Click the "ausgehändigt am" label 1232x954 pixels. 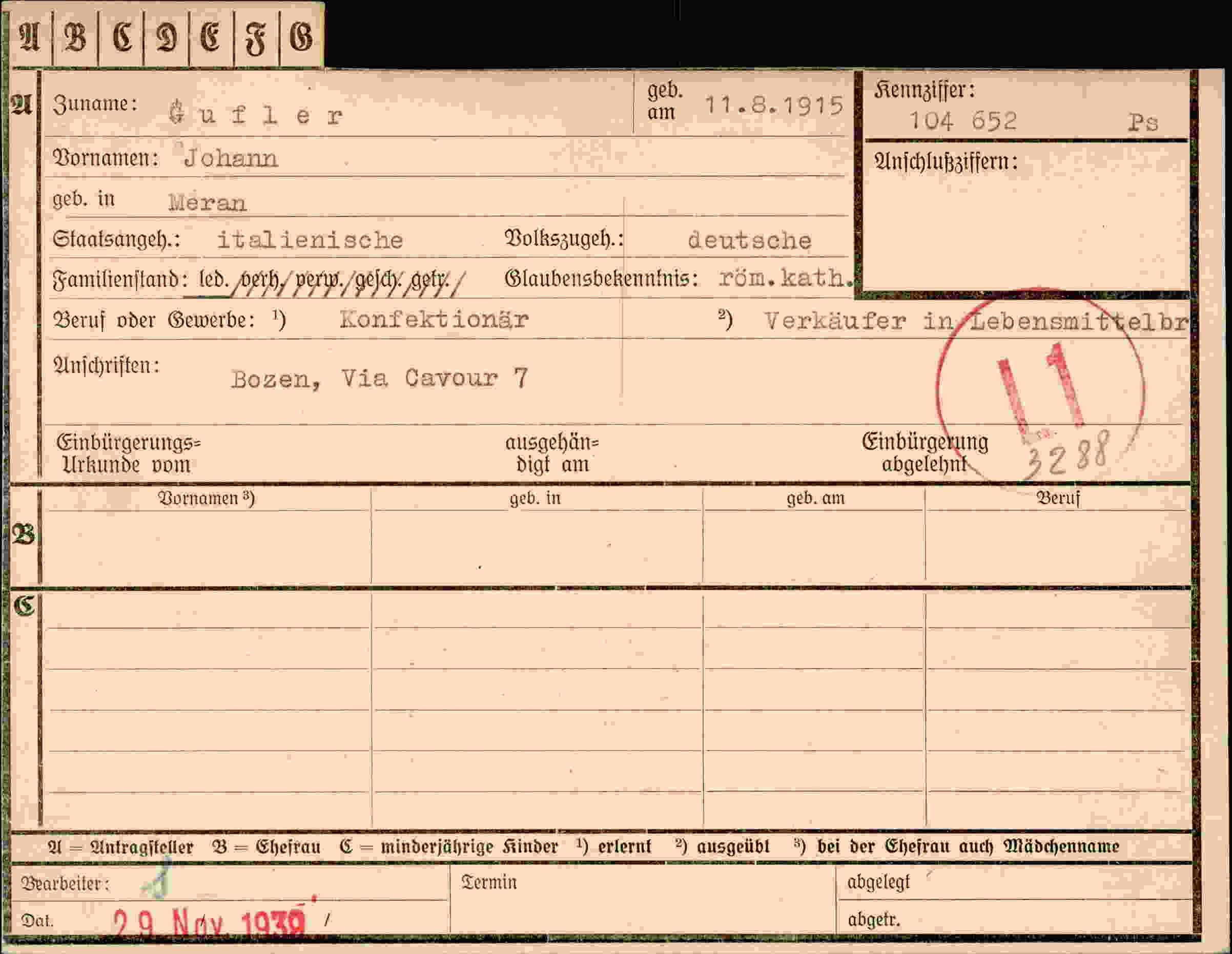pyautogui.click(x=552, y=454)
